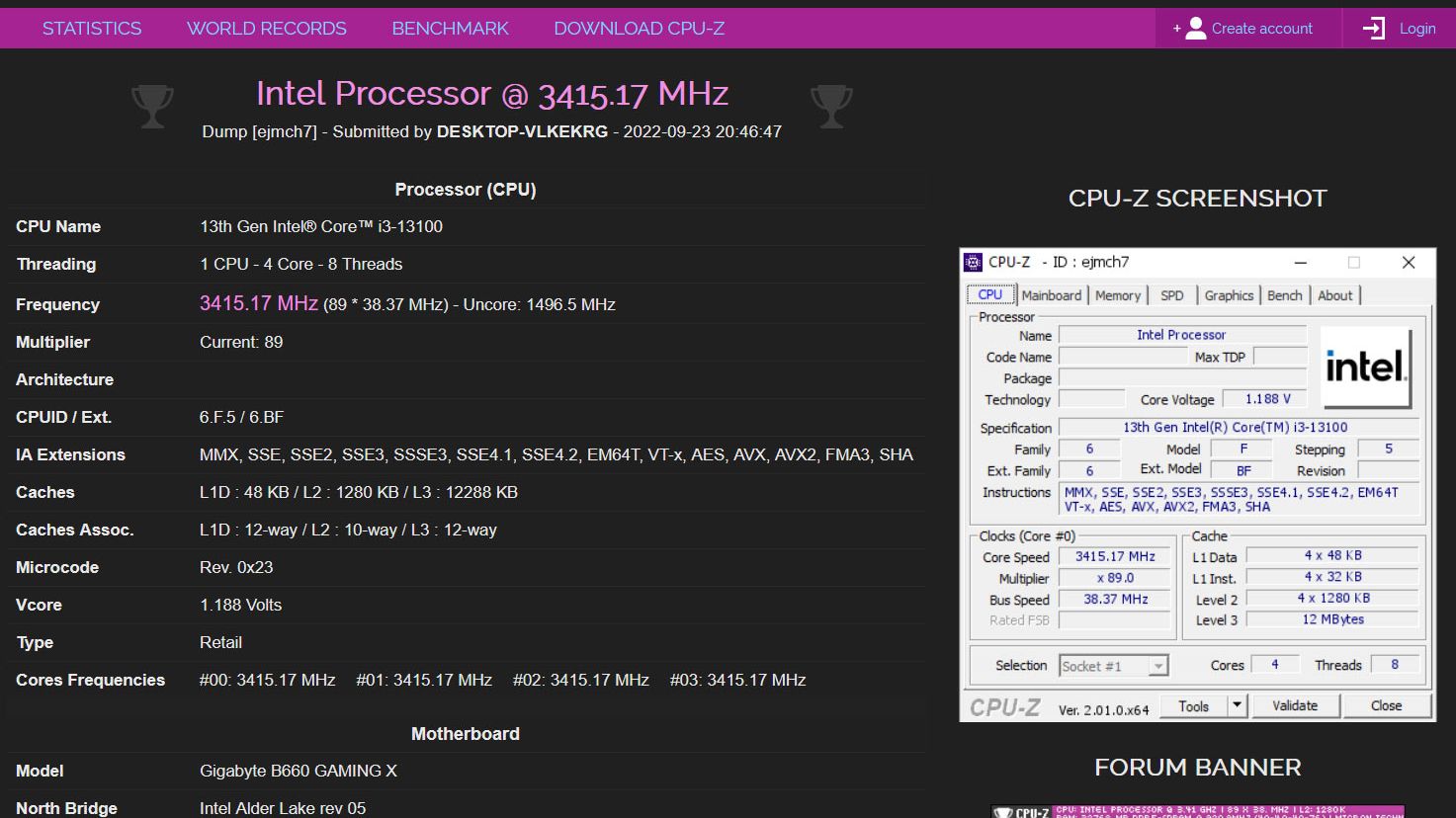Open the BENCHMARK menu item
The width and height of the screenshot is (1456, 818).
pos(450,28)
